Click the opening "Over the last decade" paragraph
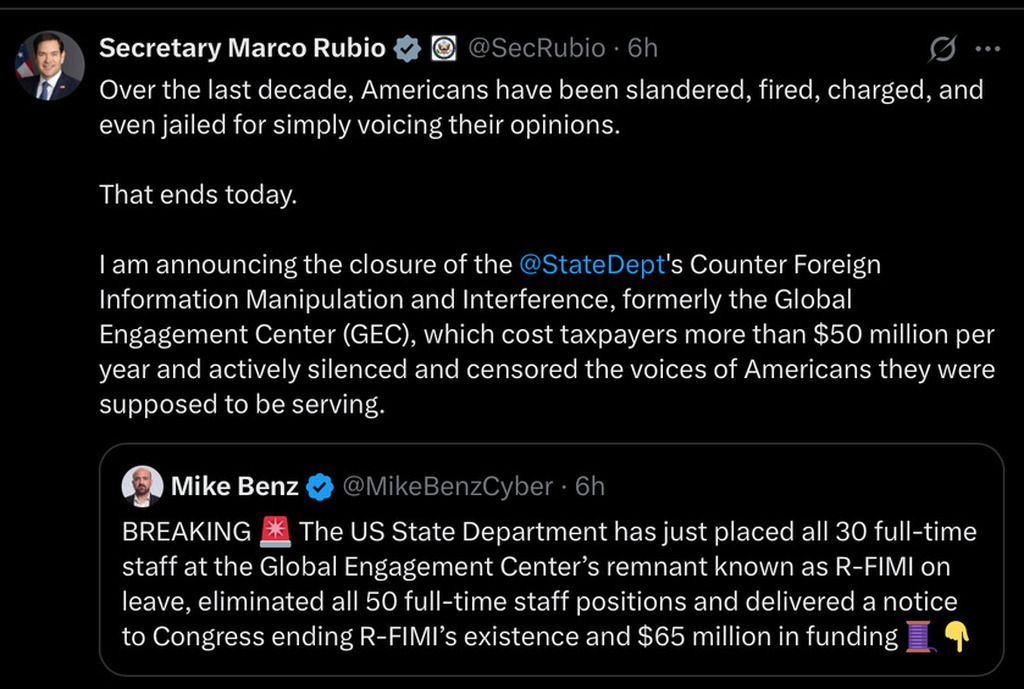Viewport: 1024px width, 689px height. pyautogui.click(x=540, y=108)
